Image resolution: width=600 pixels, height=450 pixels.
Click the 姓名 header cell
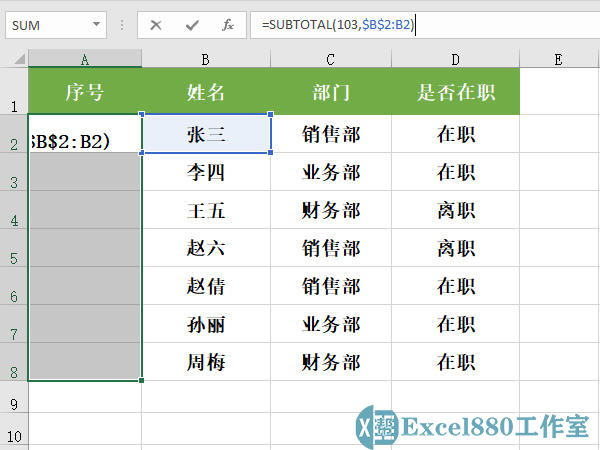coord(206,93)
